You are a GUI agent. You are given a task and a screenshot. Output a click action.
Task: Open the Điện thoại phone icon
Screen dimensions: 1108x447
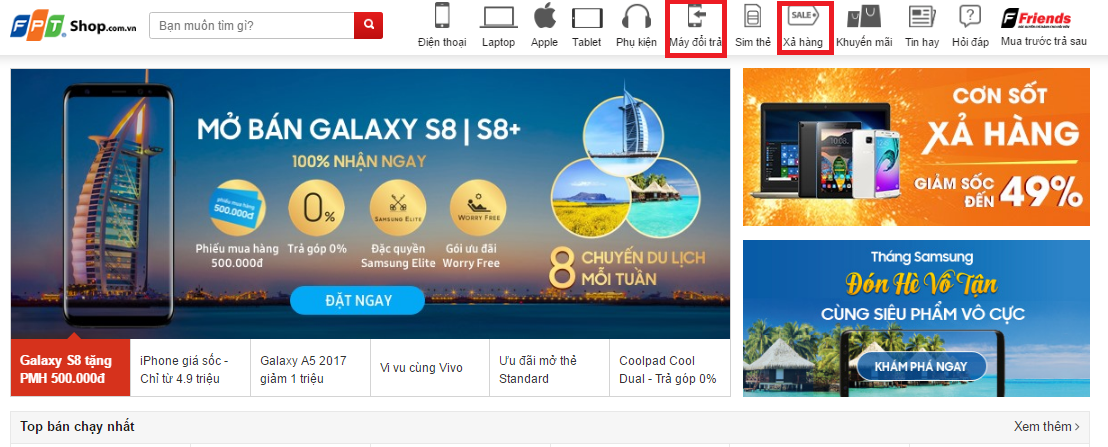(x=442, y=16)
